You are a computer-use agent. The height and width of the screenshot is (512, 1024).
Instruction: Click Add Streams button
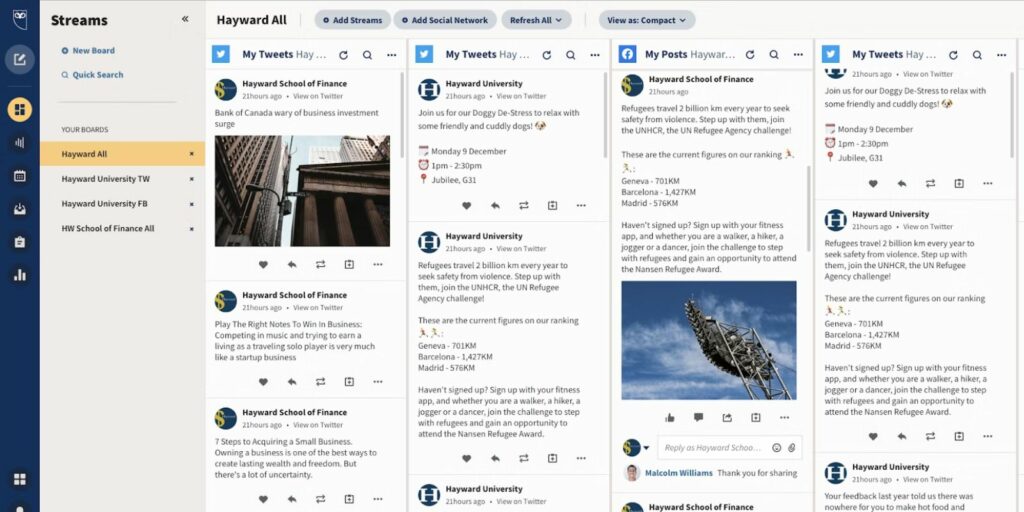[x=353, y=20]
